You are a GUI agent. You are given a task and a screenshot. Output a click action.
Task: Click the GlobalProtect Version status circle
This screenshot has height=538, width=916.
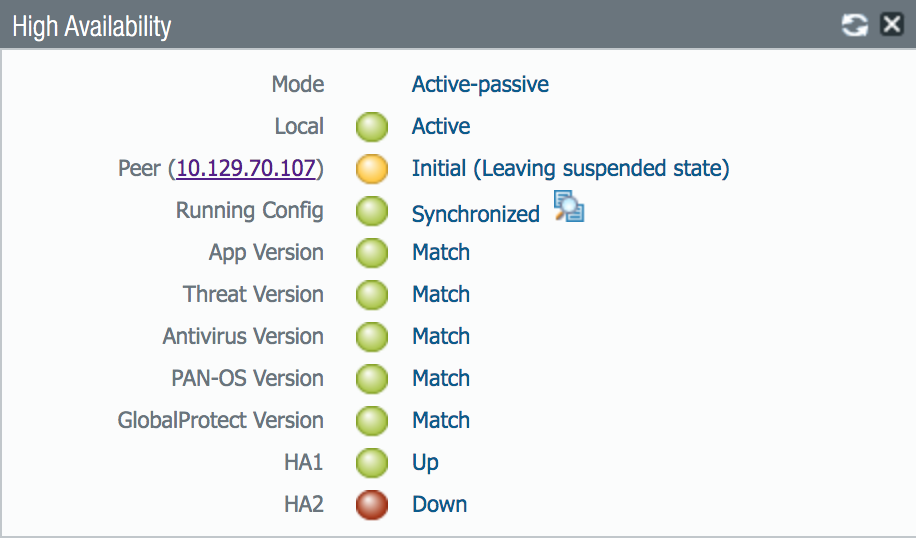coord(372,421)
